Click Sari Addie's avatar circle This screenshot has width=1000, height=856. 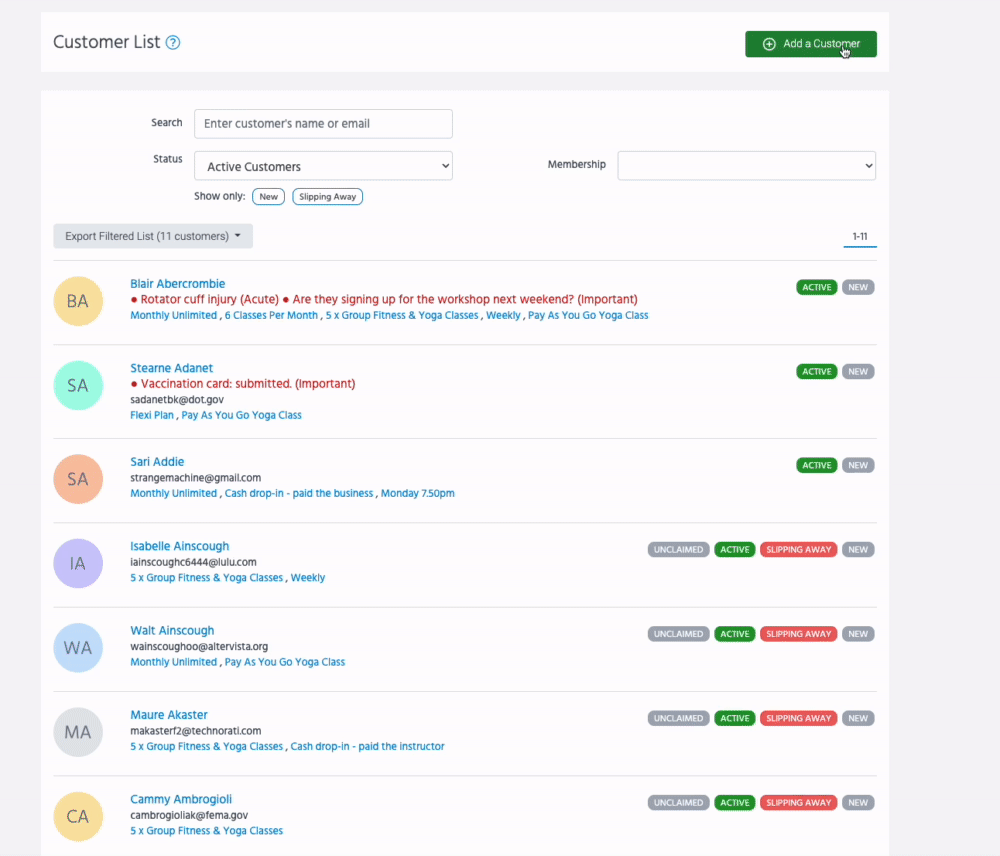pos(78,479)
